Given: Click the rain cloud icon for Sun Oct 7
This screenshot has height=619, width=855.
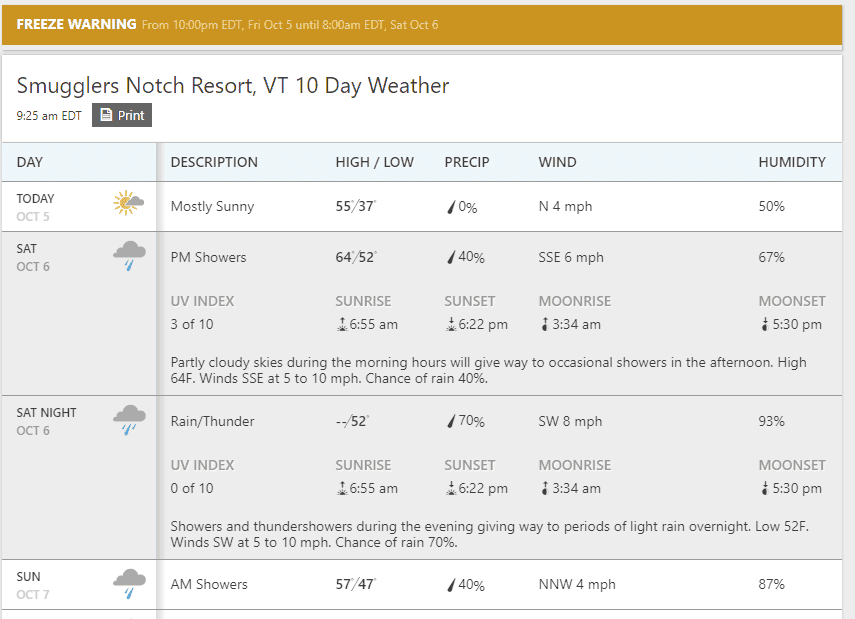Looking at the screenshot, I should [129, 584].
